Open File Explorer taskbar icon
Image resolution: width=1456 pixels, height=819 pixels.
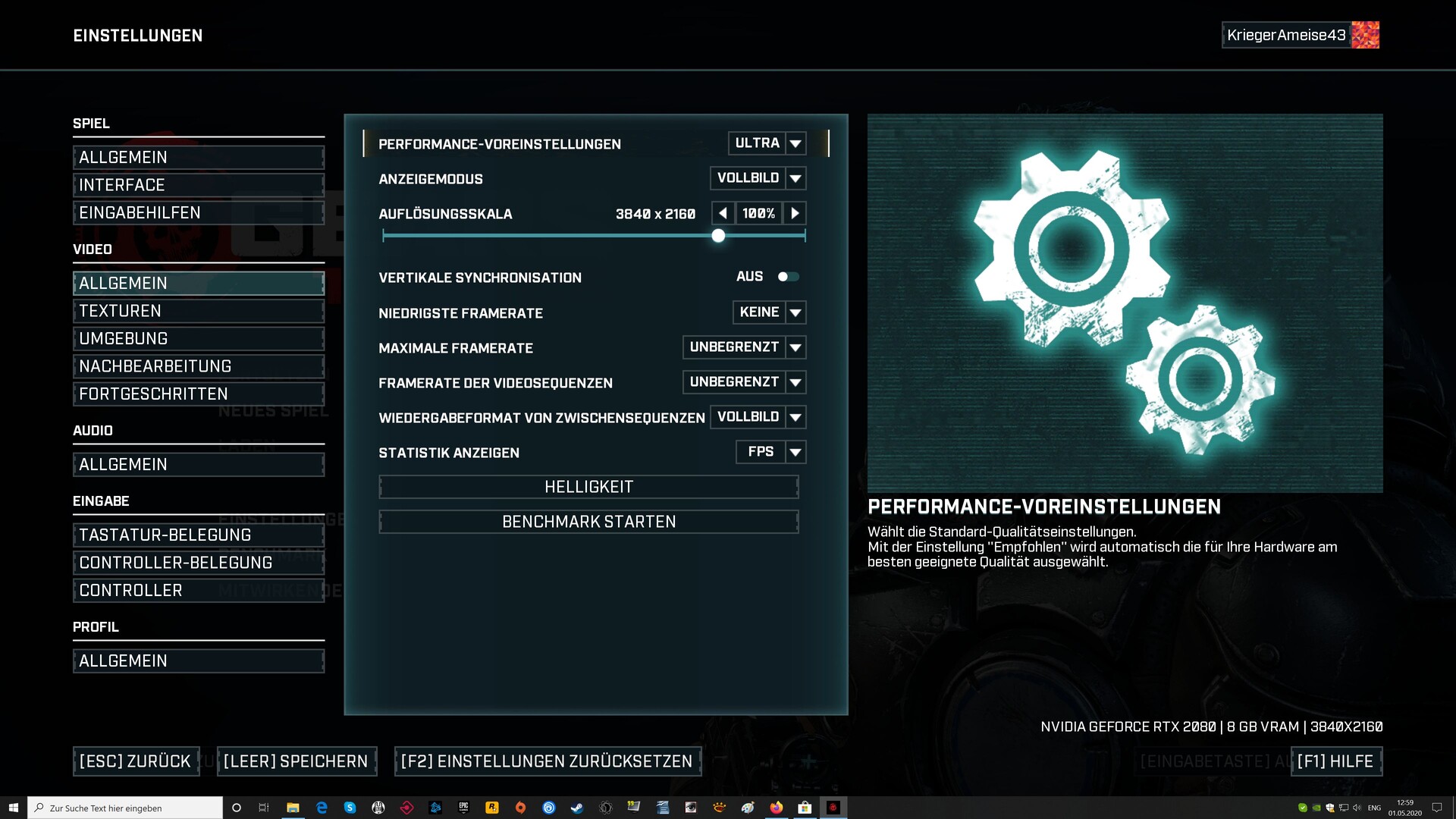293,808
